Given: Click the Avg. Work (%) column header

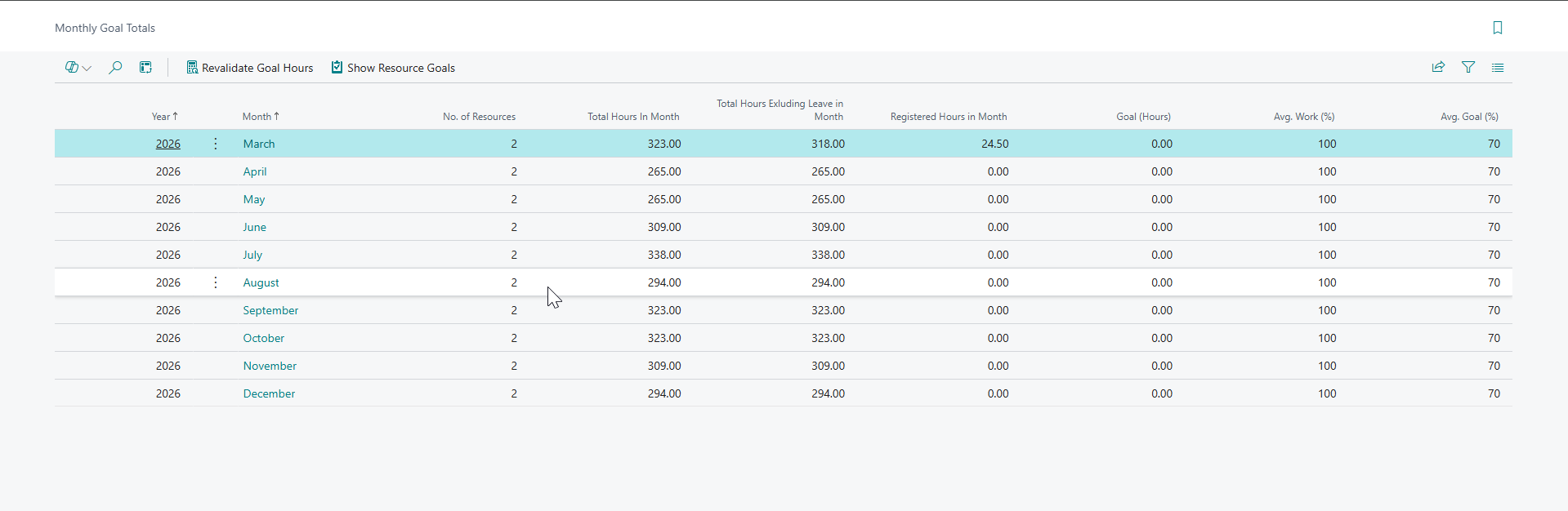Looking at the screenshot, I should [x=1304, y=117].
